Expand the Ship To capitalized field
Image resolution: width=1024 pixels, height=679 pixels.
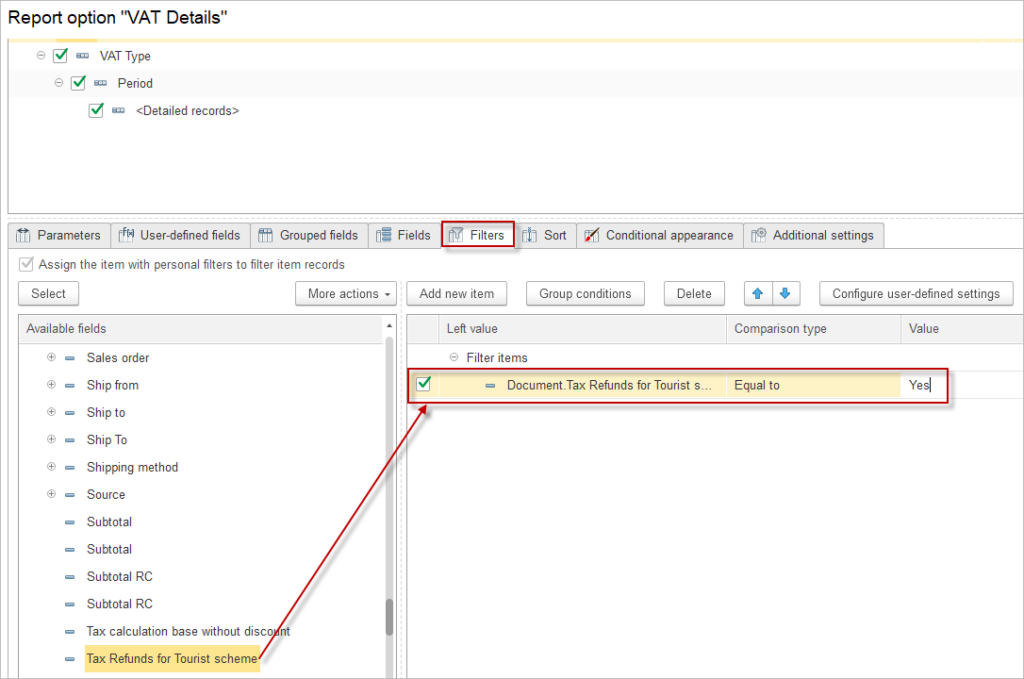51,439
